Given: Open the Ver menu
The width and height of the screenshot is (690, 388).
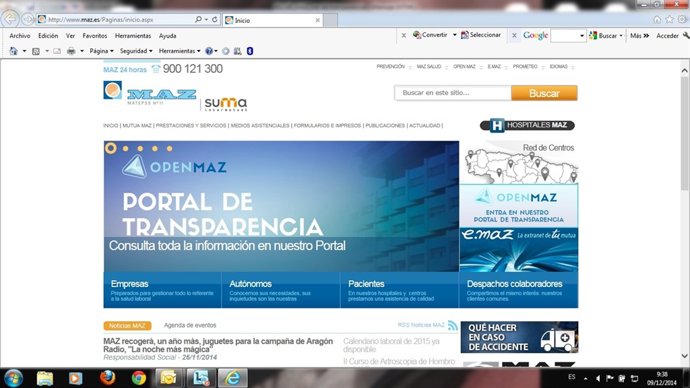Looking at the screenshot, I should click(70, 36).
